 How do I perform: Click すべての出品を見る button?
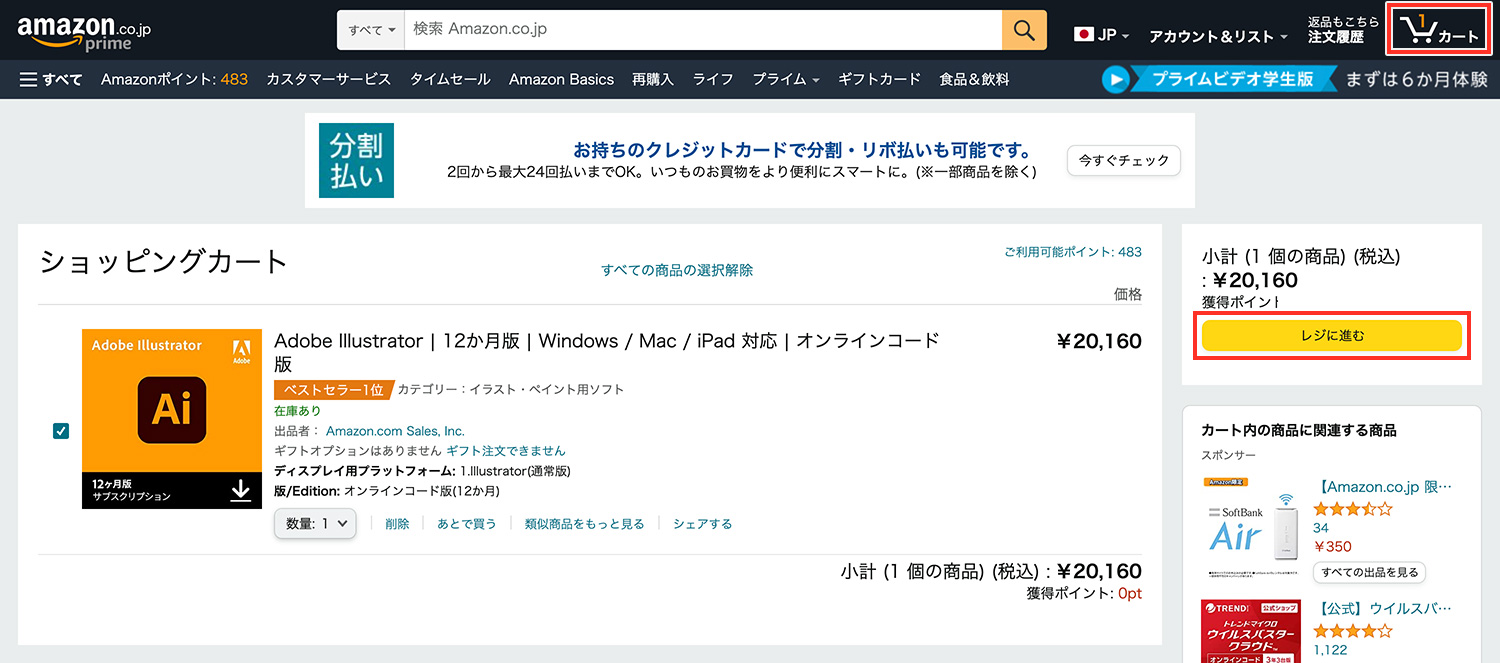(x=1369, y=572)
